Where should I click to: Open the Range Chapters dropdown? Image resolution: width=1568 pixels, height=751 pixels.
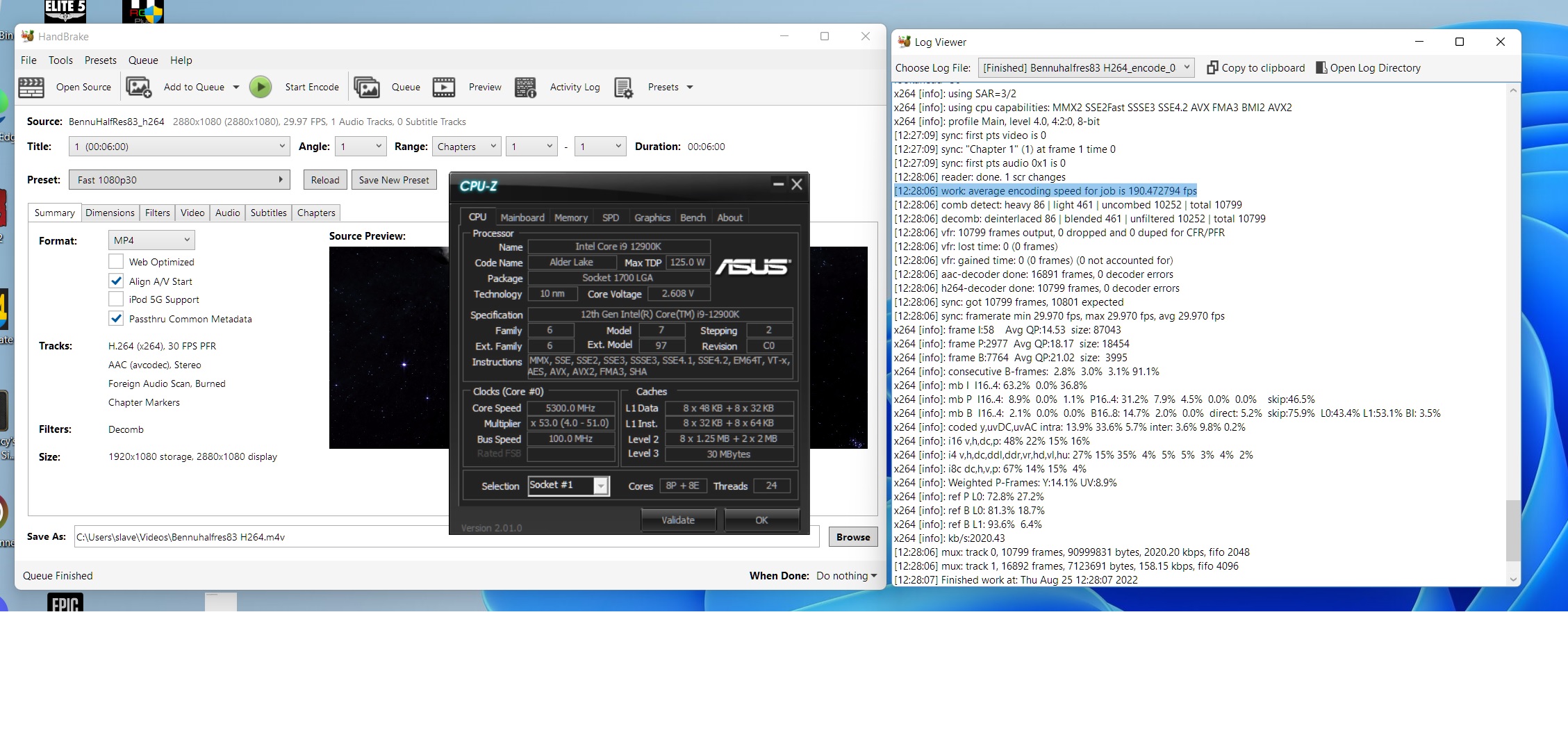click(x=465, y=147)
